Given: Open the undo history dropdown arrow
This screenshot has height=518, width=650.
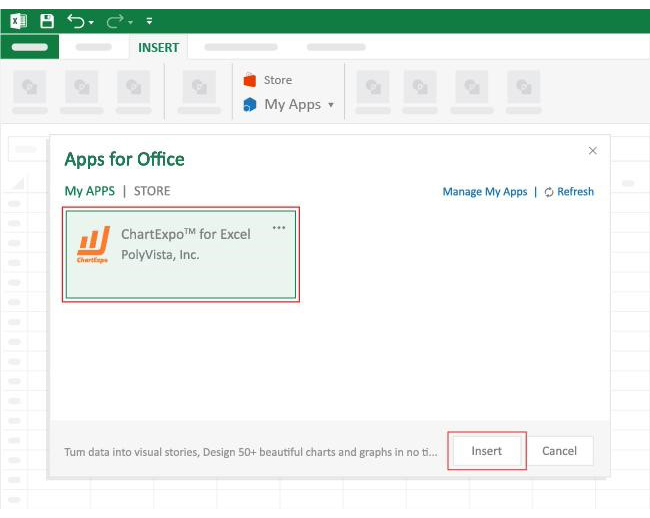Looking at the screenshot, I should [91, 22].
